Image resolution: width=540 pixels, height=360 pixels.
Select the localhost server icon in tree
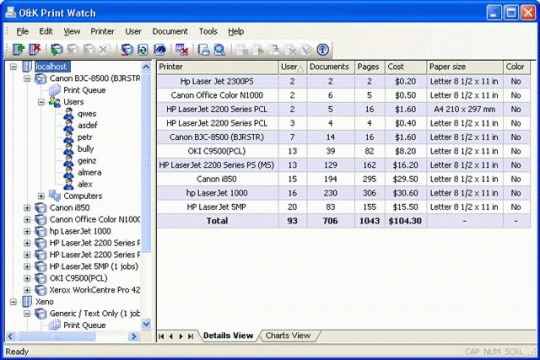(27, 66)
